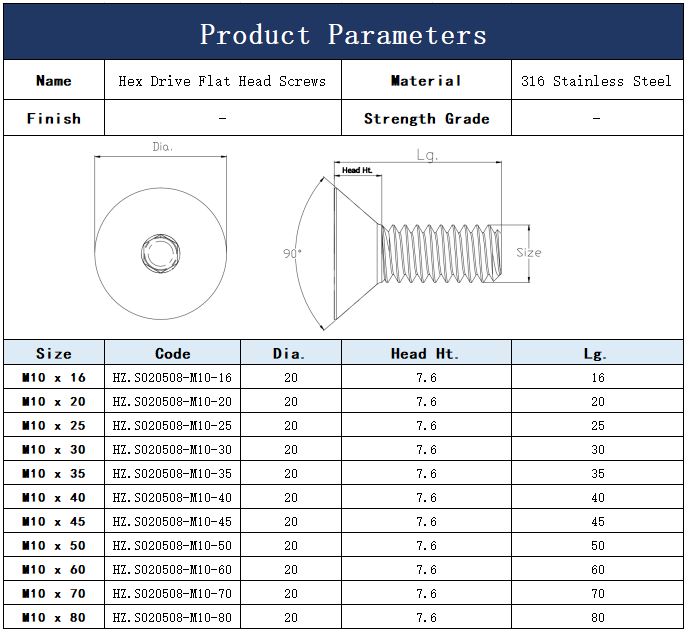Click code HZ.S020508-M10-40

click(172, 497)
